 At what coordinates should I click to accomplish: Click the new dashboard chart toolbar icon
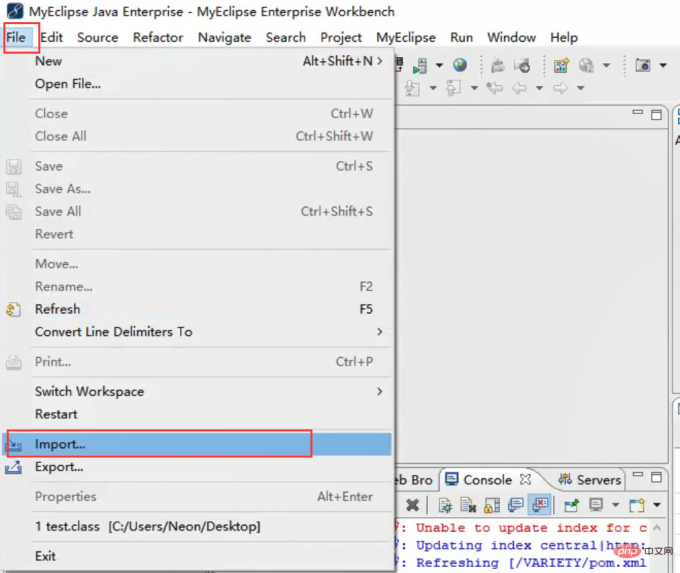coord(561,65)
